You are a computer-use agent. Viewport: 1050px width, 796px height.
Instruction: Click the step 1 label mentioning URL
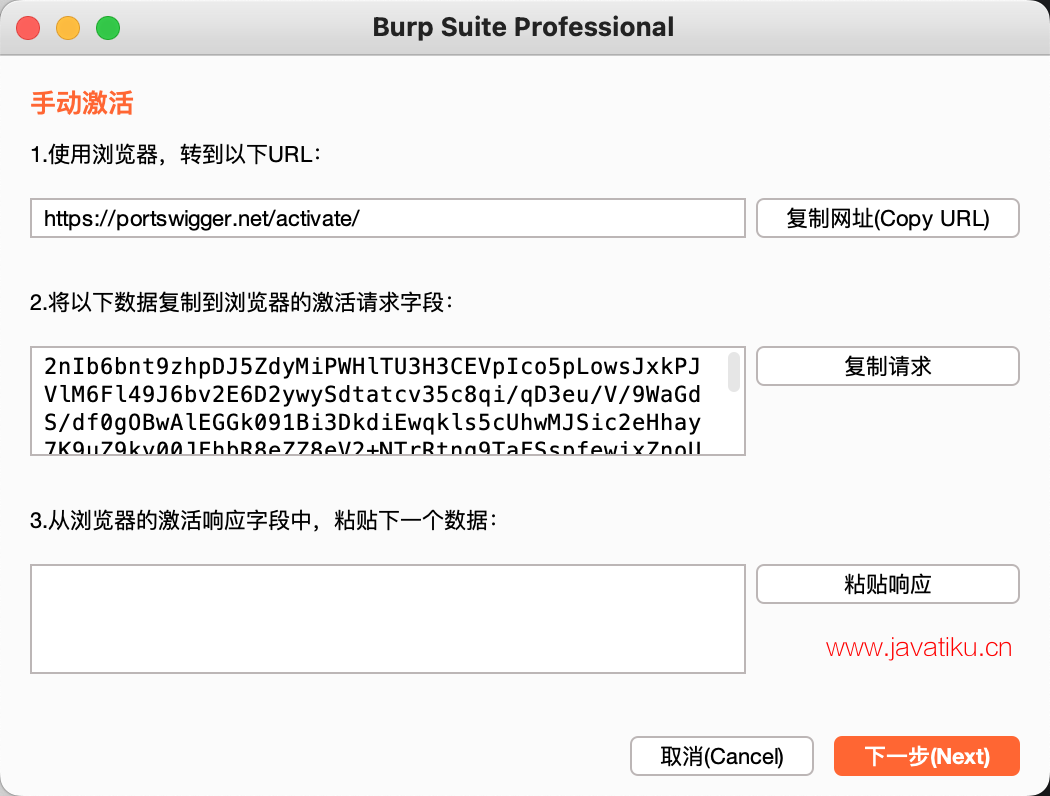(x=175, y=155)
